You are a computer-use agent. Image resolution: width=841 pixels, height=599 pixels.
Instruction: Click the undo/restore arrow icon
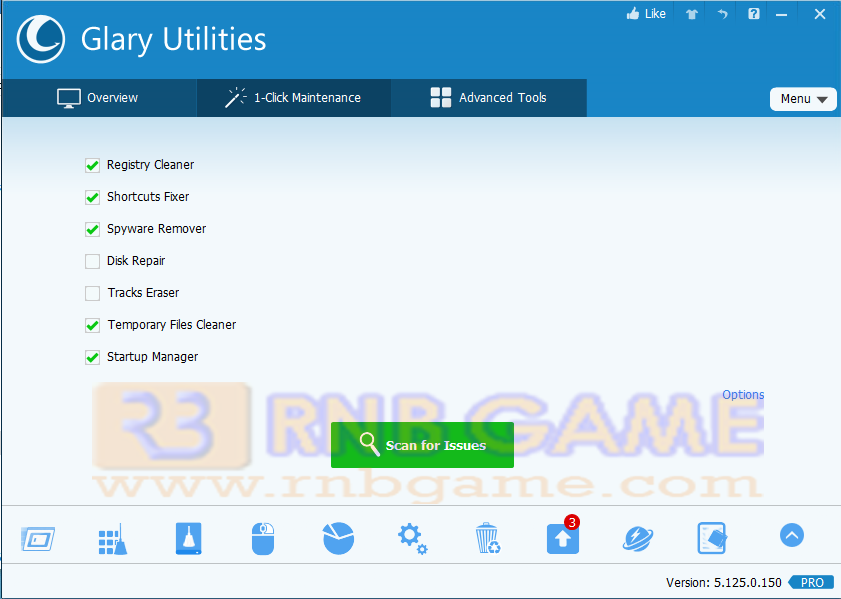(722, 14)
